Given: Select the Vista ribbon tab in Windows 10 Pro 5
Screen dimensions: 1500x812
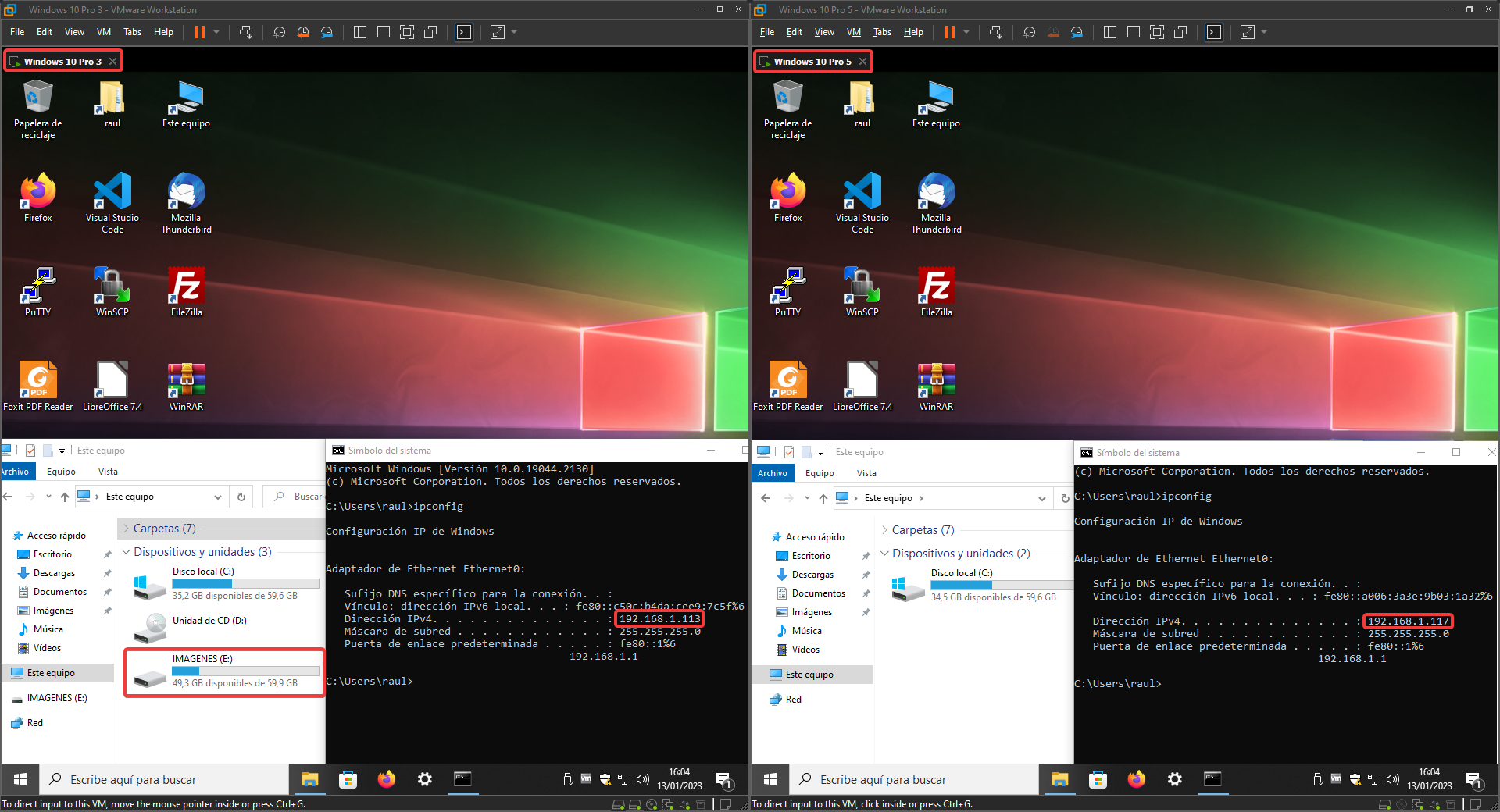Looking at the screenshot, I should pos(866,473).
